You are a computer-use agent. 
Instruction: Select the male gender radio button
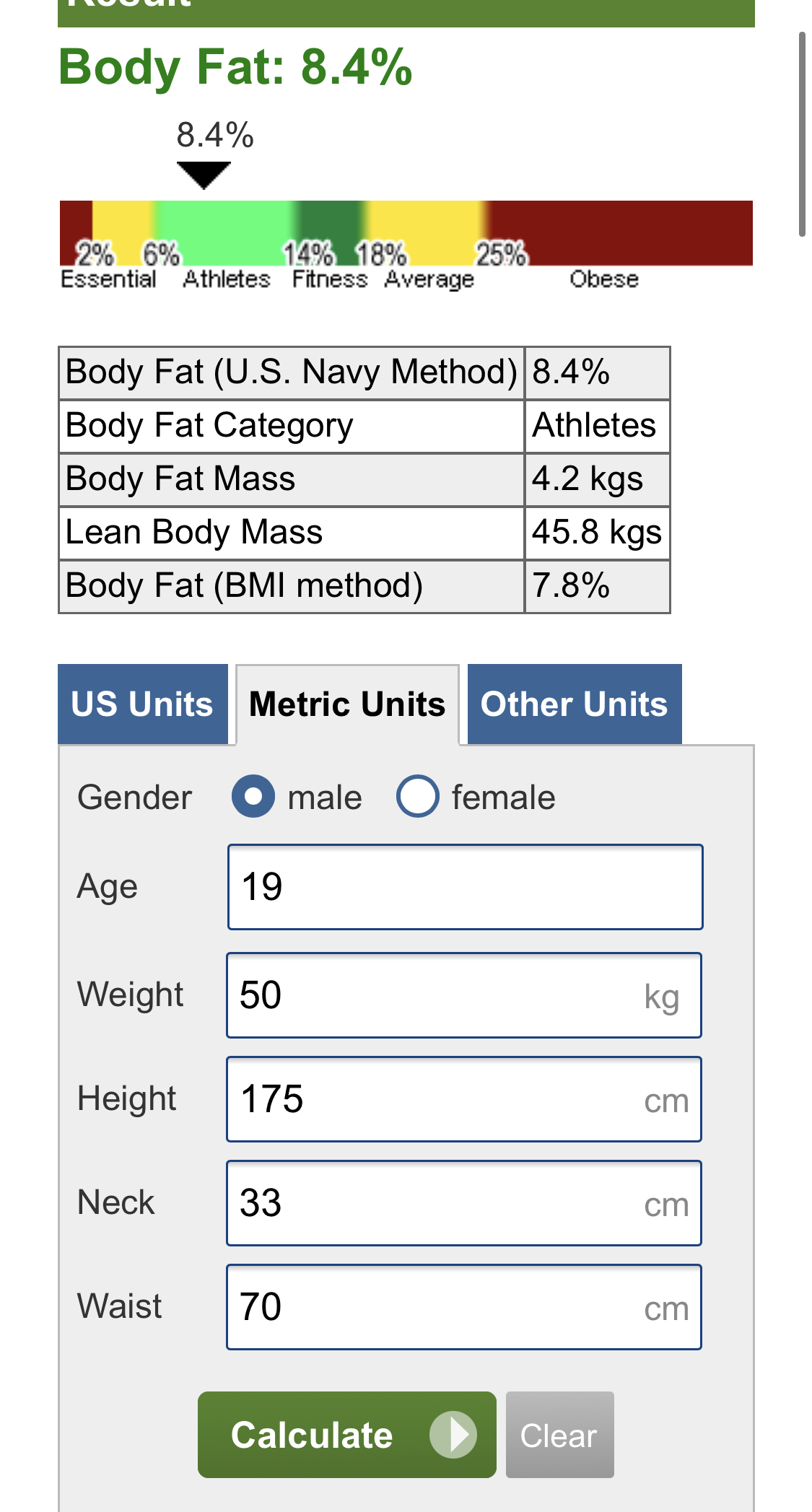click(253, 797)
